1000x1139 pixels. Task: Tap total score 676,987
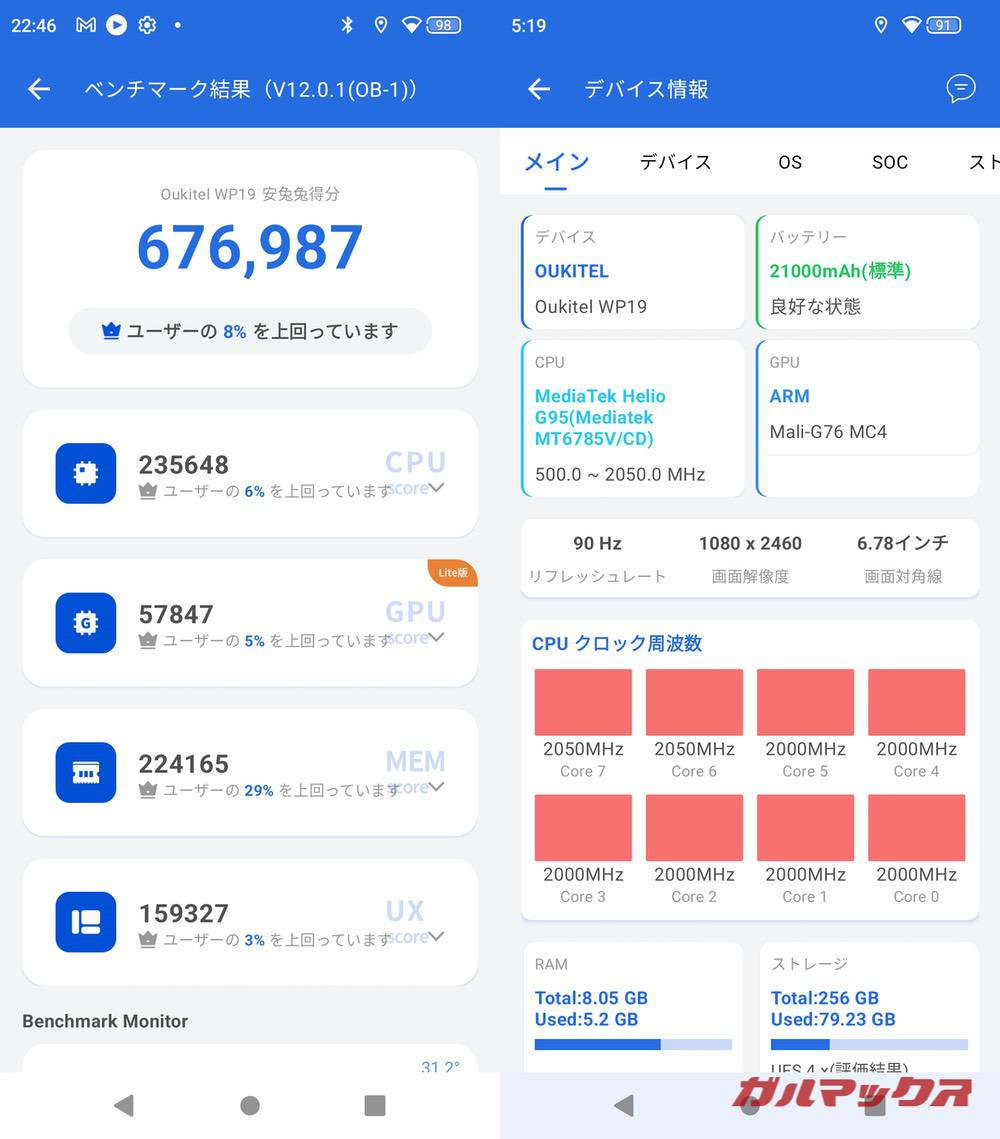click(x=250, y=248)
